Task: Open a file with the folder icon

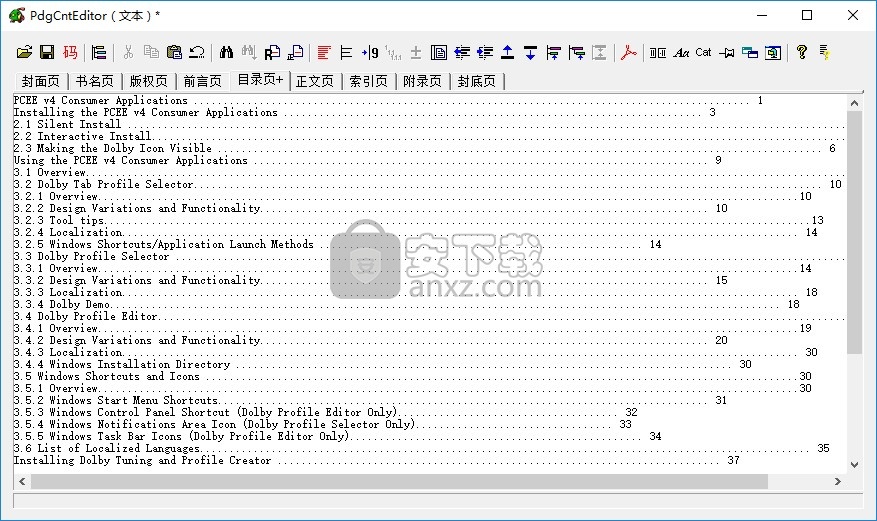Action: pos(24,53)
